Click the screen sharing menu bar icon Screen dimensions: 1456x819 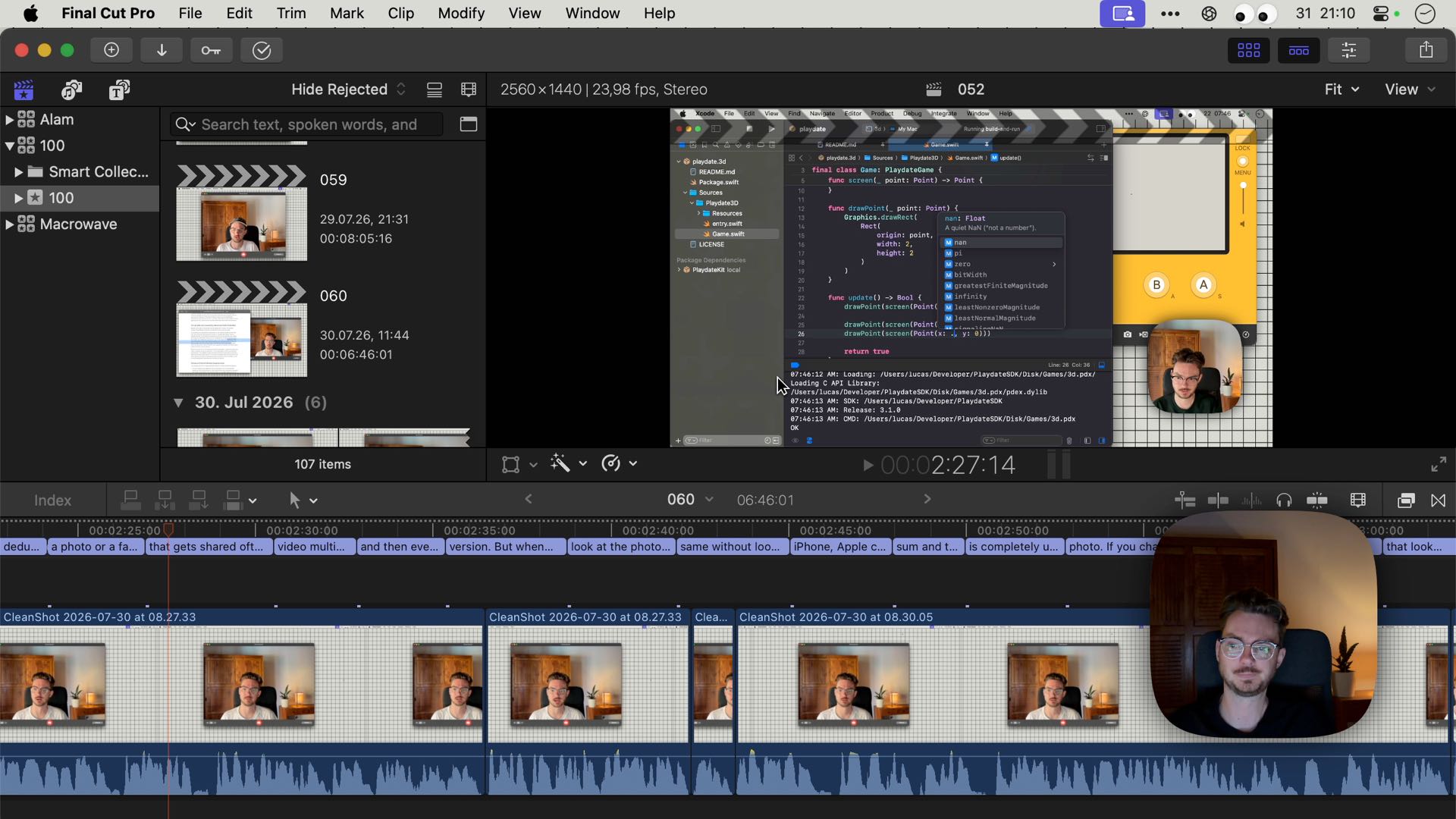(x=1122, y=14)
